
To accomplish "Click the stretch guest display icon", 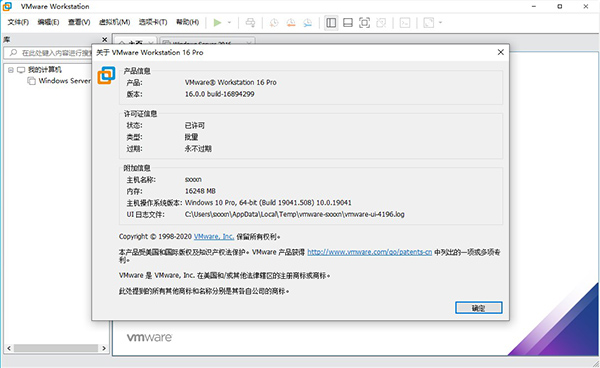I will (x=429, y=23).
